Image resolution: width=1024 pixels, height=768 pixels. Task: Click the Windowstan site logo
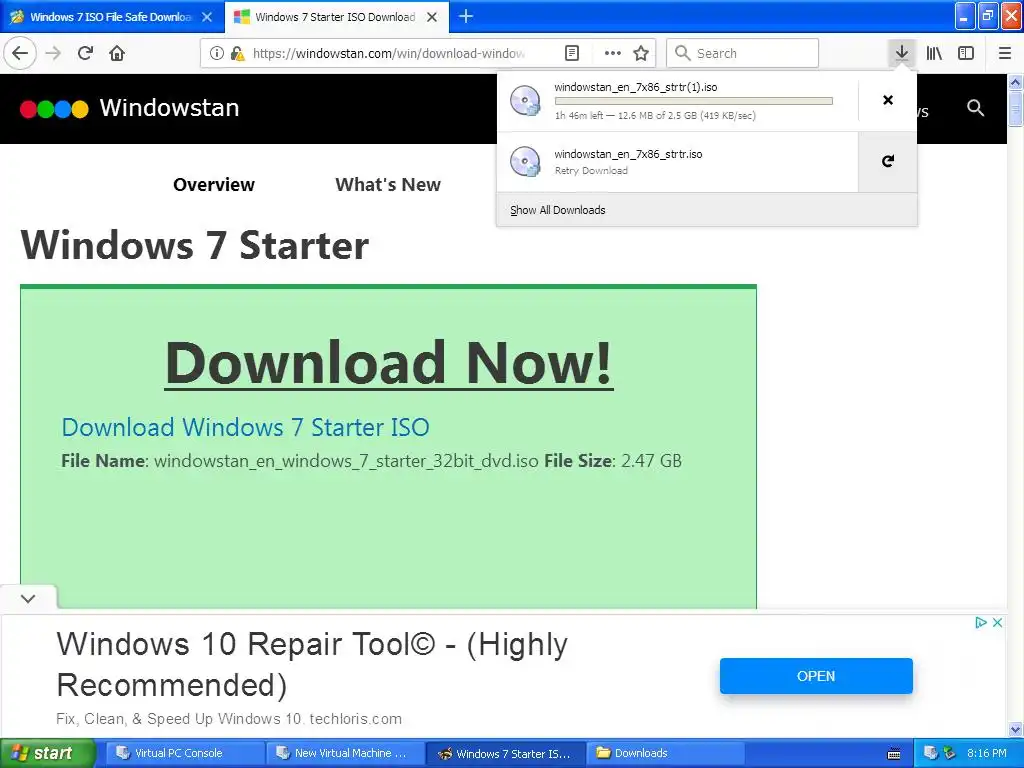tap(129, 108)
